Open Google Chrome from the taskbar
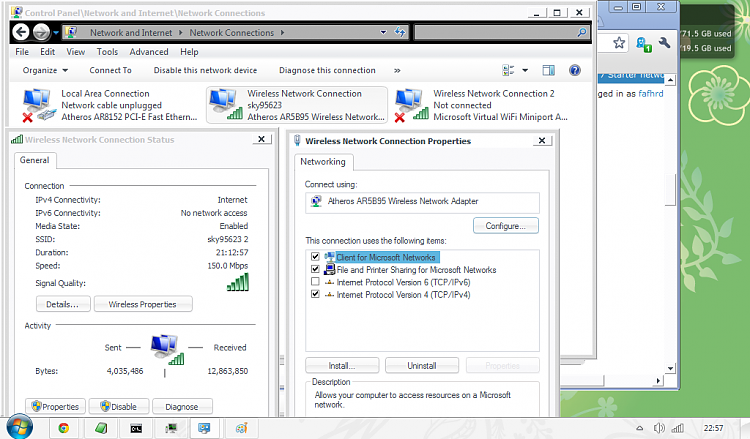This screenshot has height=439, width=750. coord(64,428)
